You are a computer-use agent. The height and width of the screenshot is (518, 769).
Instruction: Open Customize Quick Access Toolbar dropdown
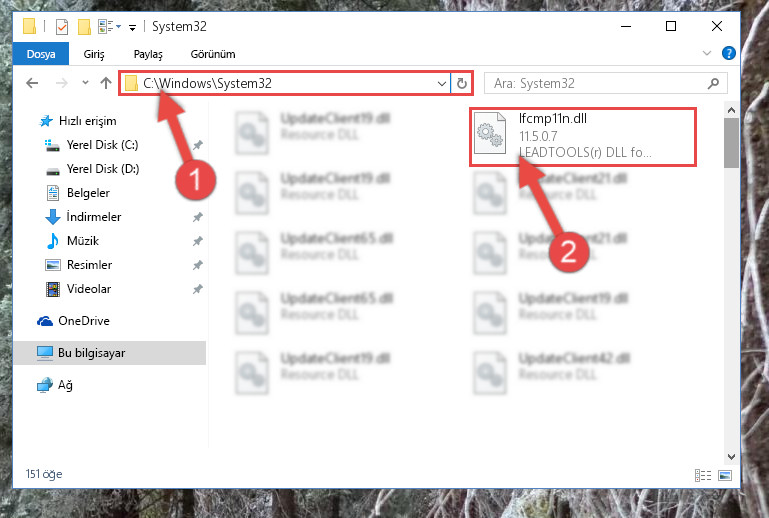tap(132, 27)
